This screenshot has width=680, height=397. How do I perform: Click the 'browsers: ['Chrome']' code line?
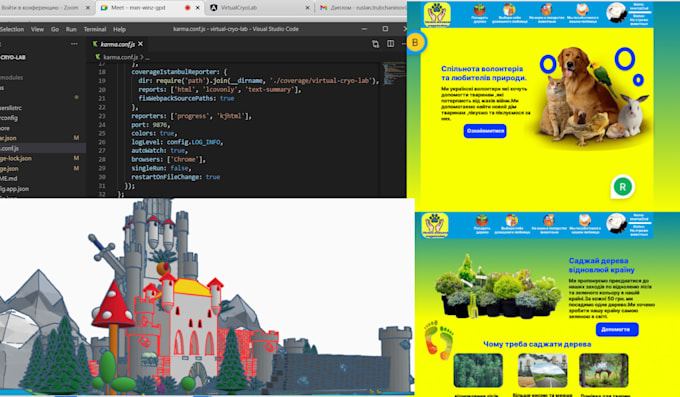(x=168, y=159)
